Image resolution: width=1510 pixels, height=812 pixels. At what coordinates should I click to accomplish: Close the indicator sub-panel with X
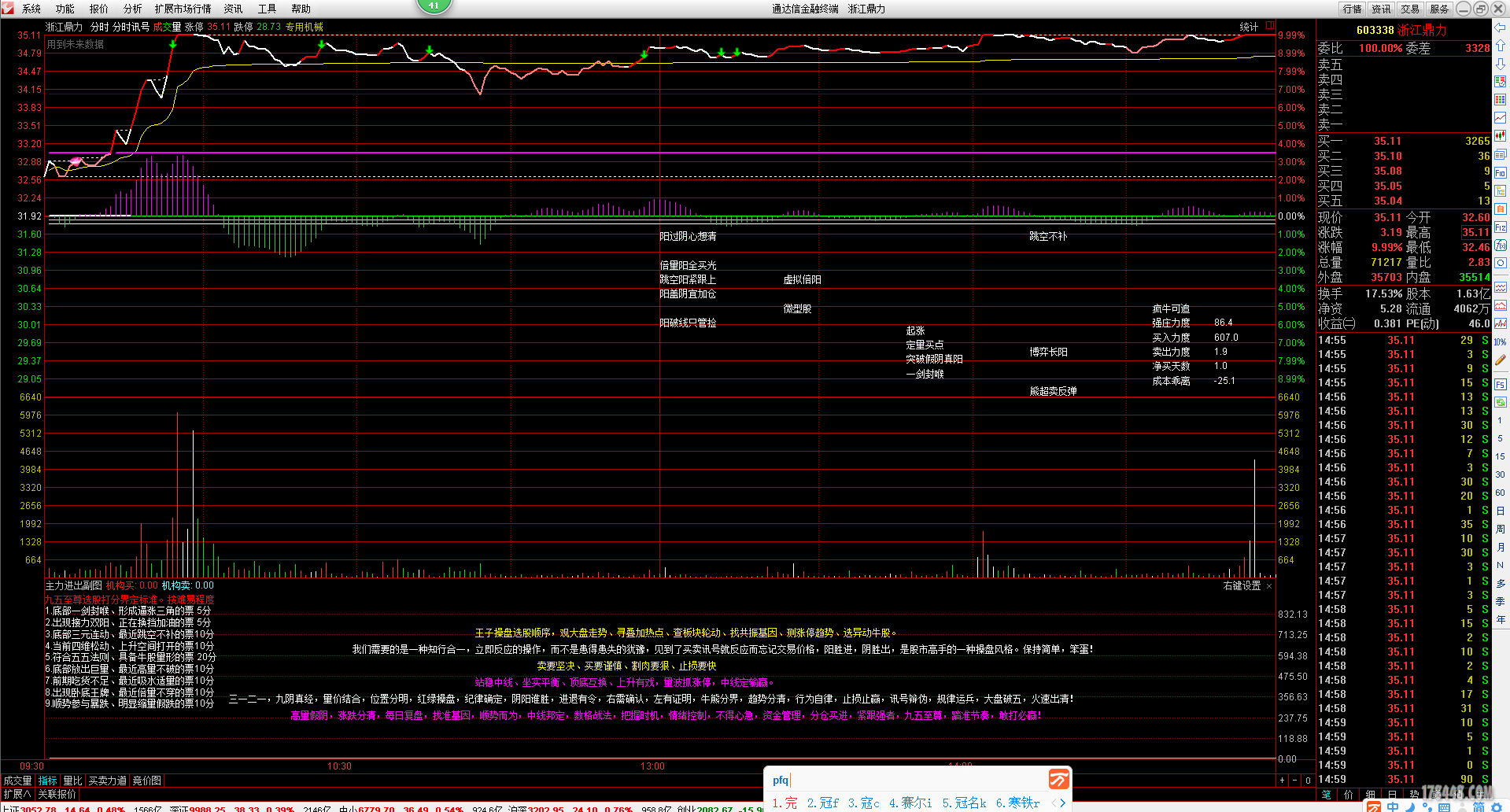1269,586
